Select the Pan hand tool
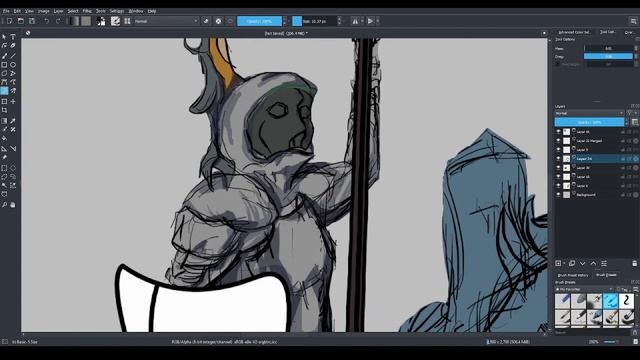The height and width of the screenshot is (360, 640). click(13, 205)
